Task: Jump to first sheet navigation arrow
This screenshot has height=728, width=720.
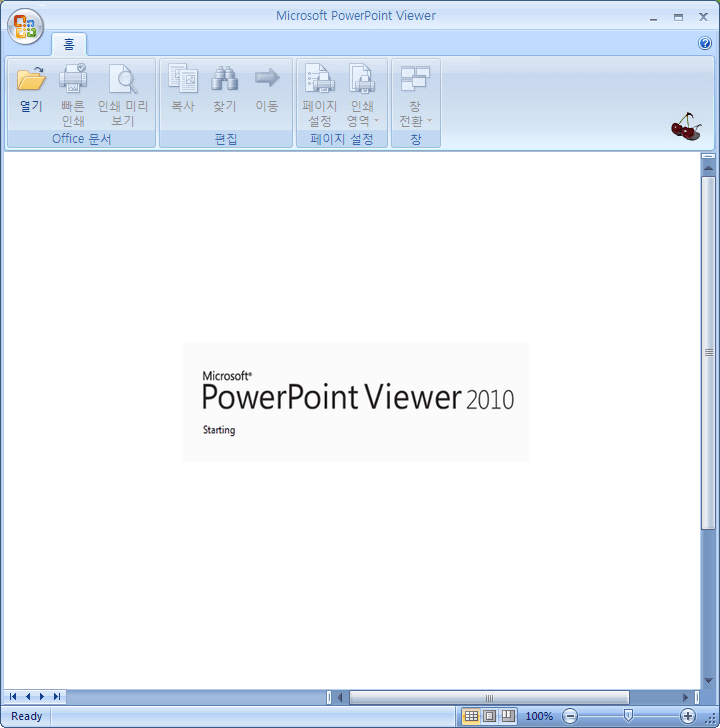Action: [13, 696]
